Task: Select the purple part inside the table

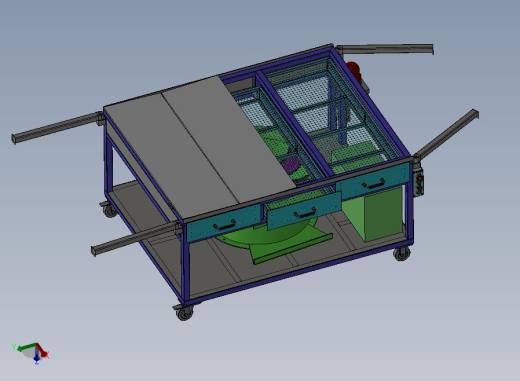Action: 291,163
